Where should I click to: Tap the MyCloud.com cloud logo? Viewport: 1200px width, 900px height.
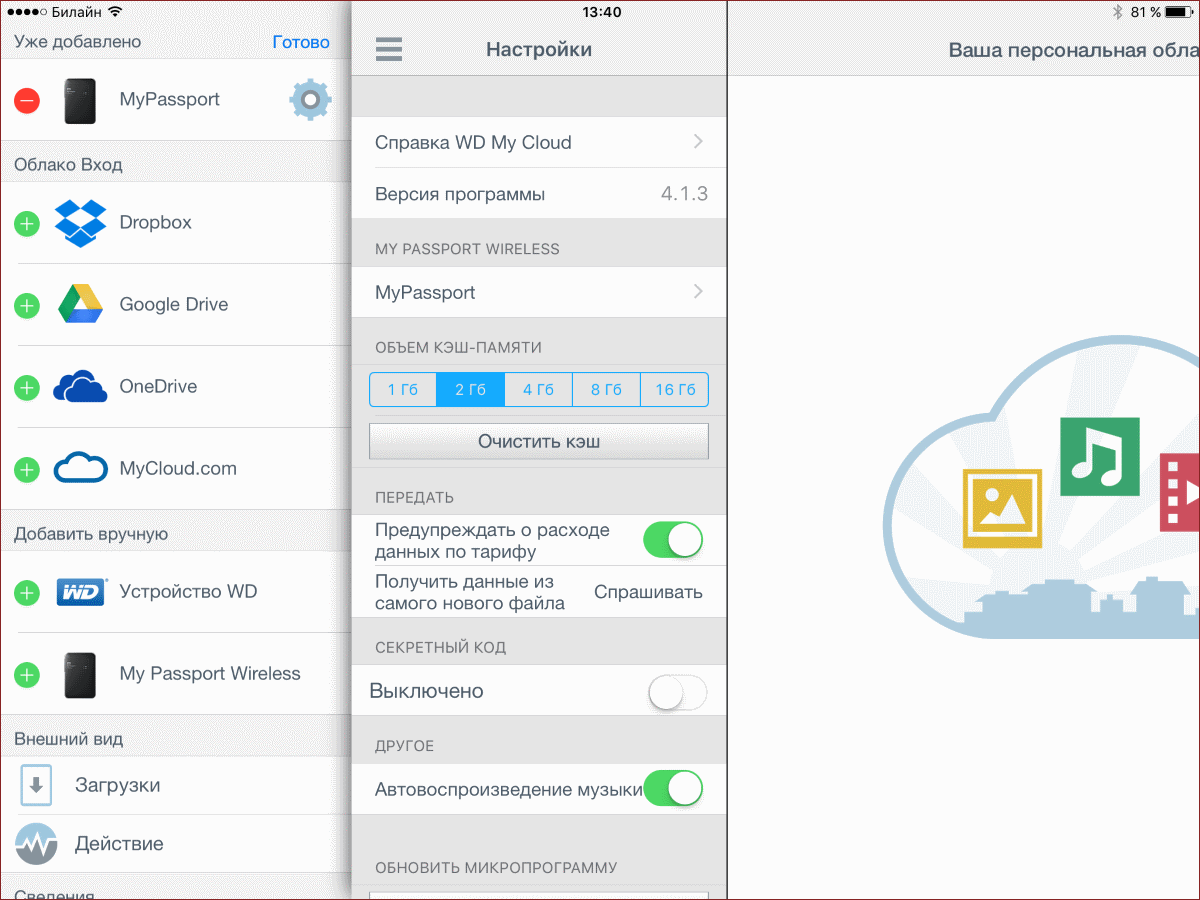pyautogui.click(x=80, y=469)
